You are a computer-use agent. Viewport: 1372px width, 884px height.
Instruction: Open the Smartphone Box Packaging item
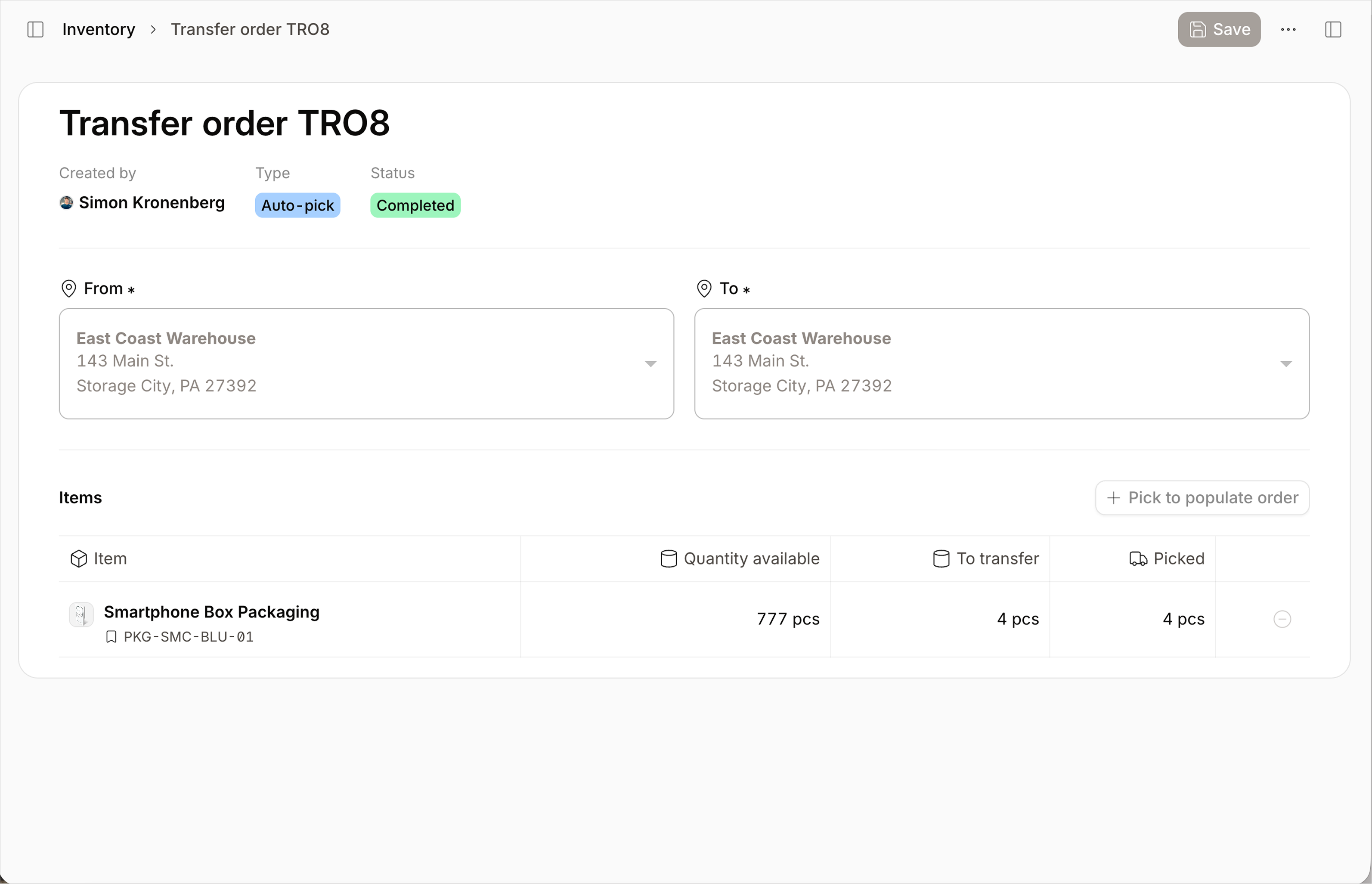212,612
